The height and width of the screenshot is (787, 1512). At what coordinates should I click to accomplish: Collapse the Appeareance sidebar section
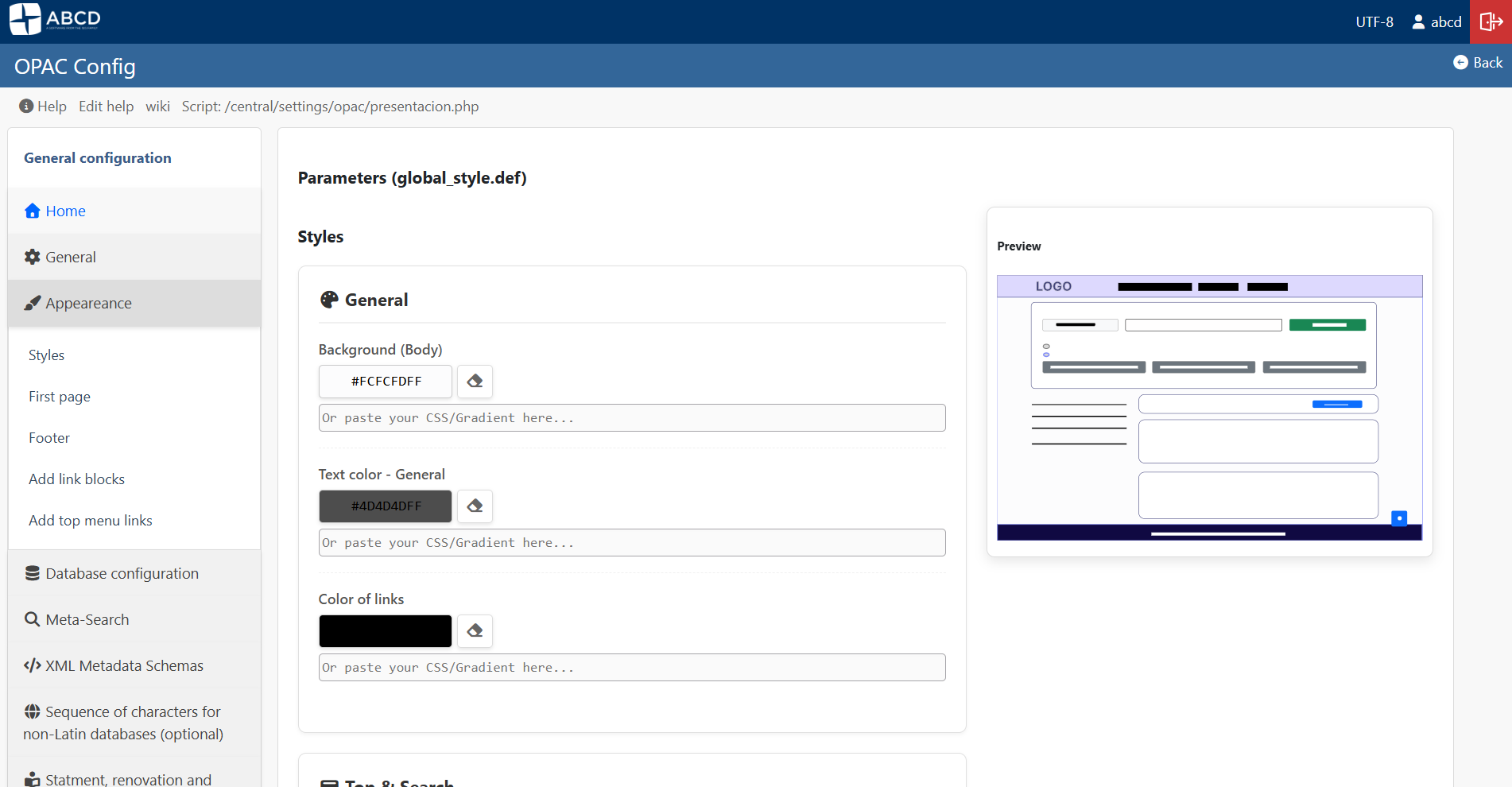[134, 303]
